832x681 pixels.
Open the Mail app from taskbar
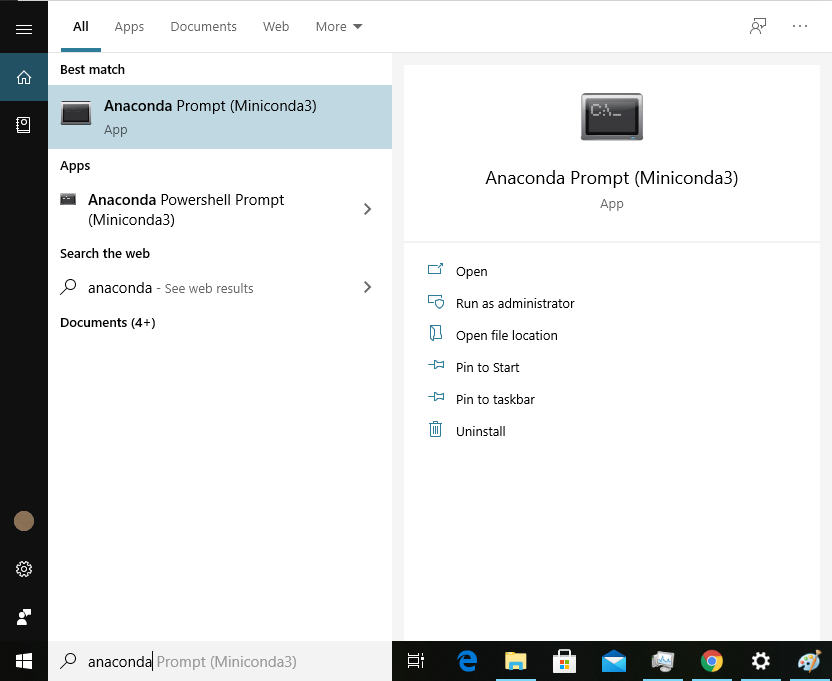point(614,662)
